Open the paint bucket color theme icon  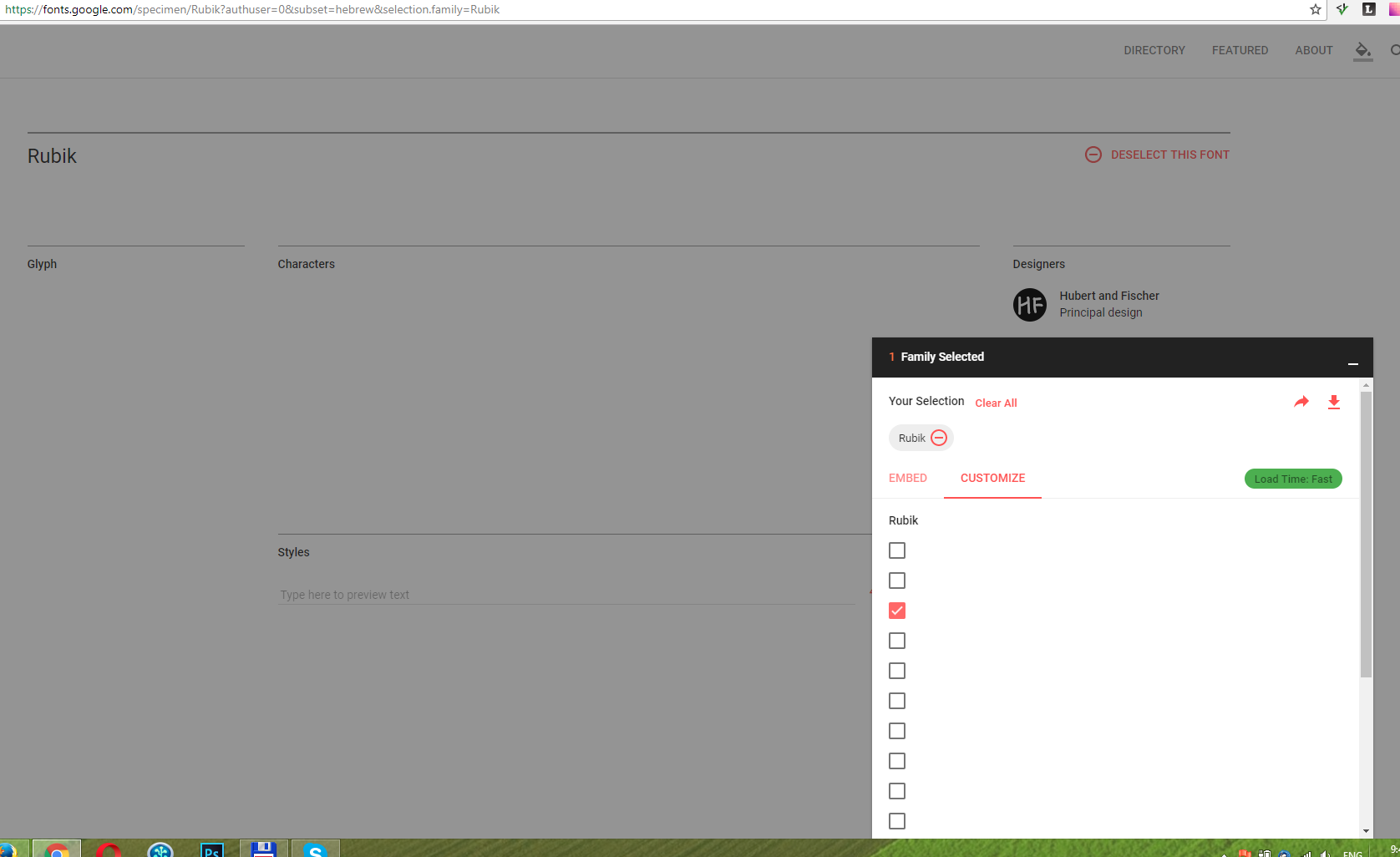1363,51
